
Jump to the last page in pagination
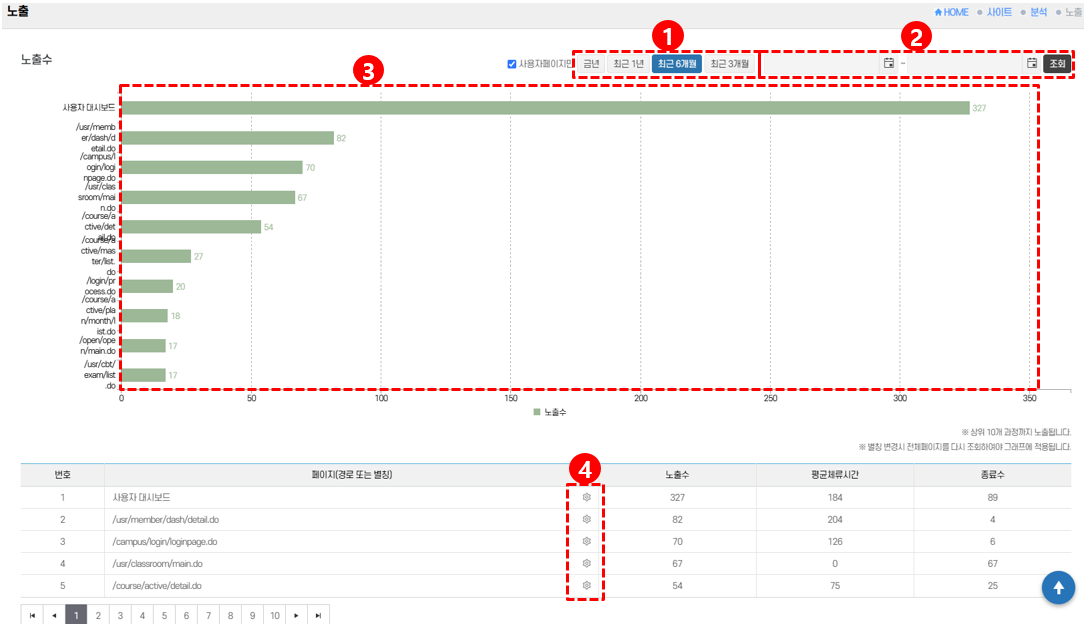[318, 615]
